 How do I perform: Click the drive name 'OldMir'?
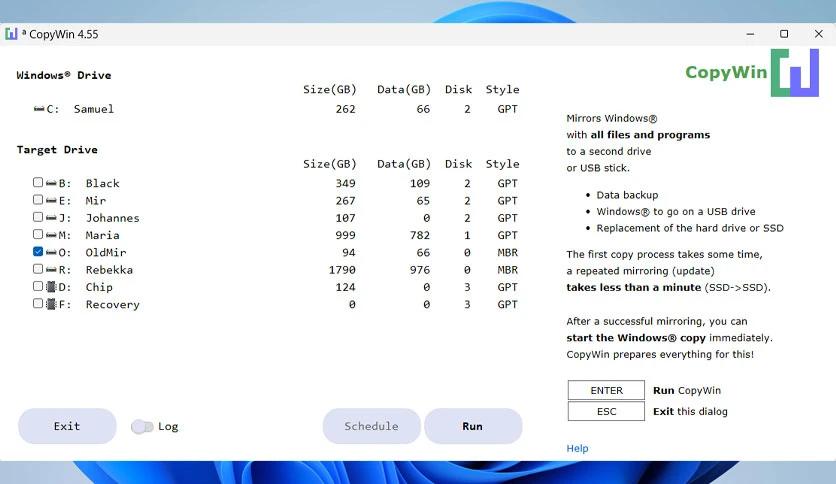pyautogui.click(x=106, y=253)
